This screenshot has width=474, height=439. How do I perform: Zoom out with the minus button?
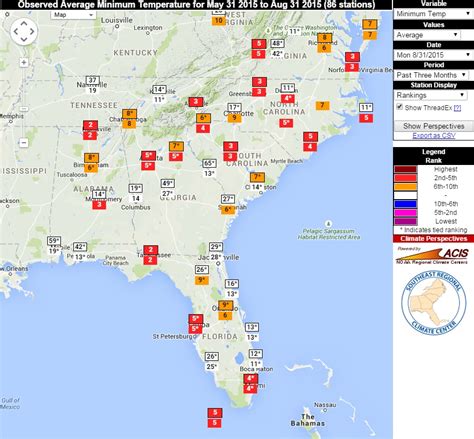[x=24, y=143]
